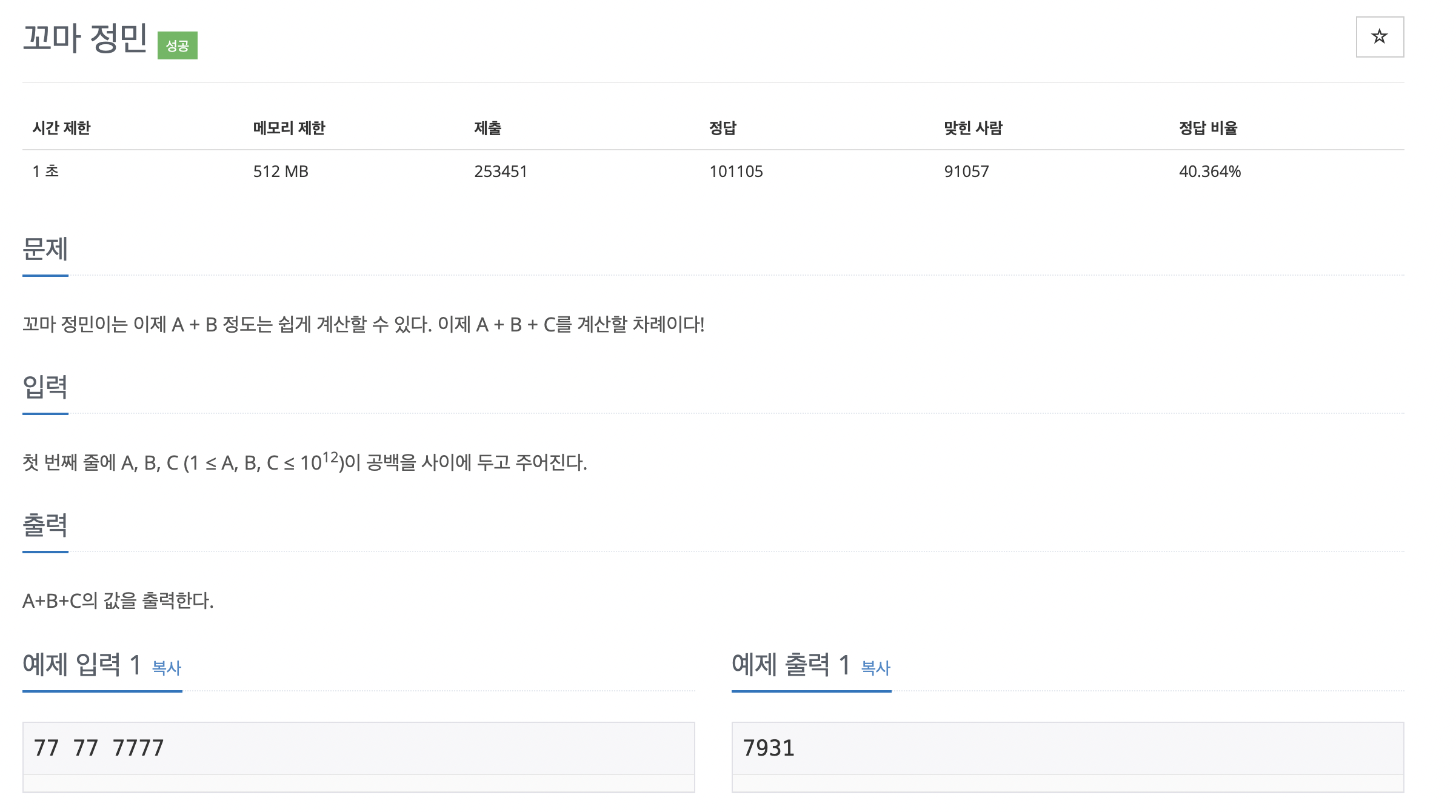The height and width of the screenshot is (812, 1456).
Task: Click the 메모리 제한 column header
Action: click(x=289, y=128)
